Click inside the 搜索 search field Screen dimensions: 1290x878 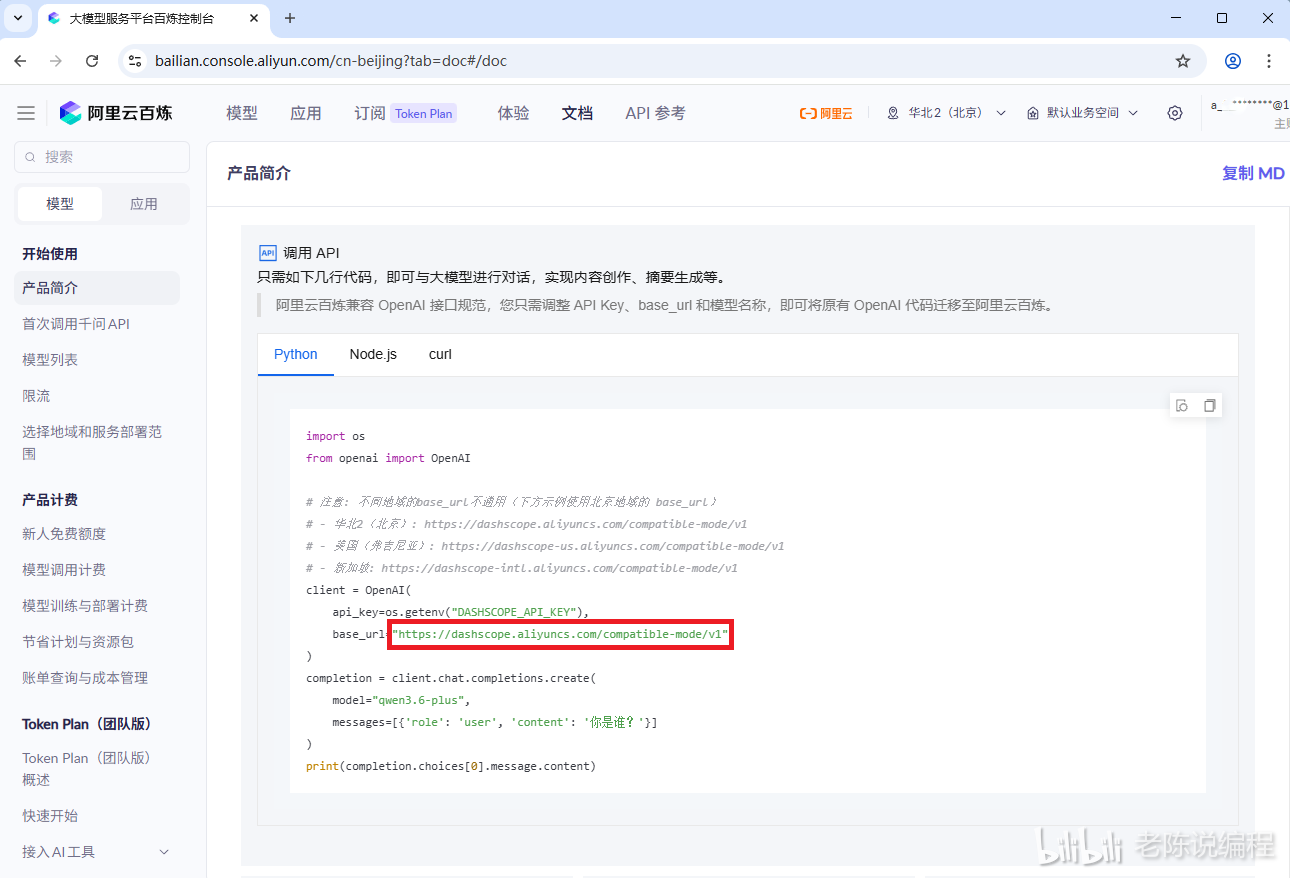coord(102,157)
